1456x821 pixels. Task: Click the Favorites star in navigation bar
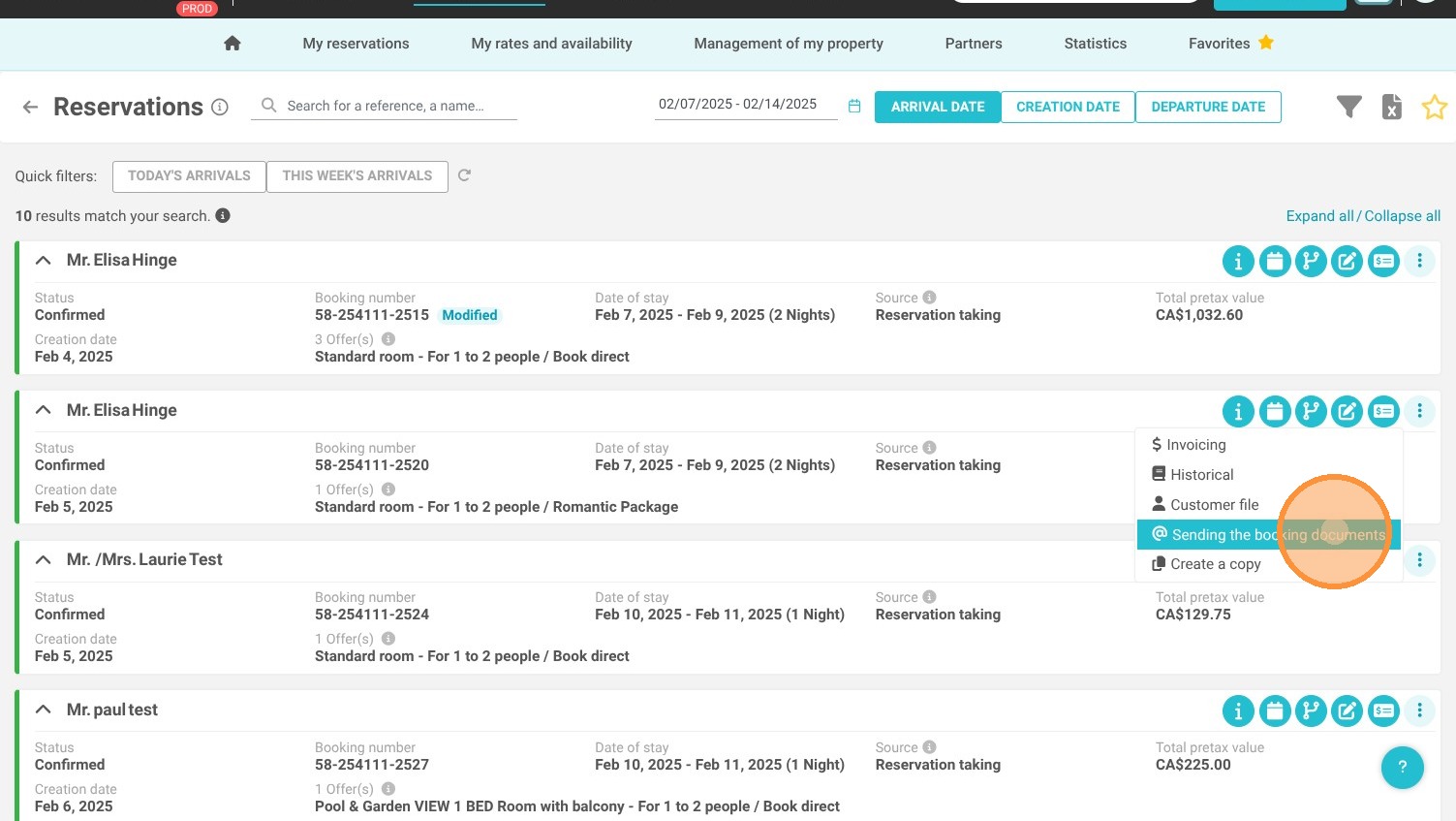pos(1266,43)
